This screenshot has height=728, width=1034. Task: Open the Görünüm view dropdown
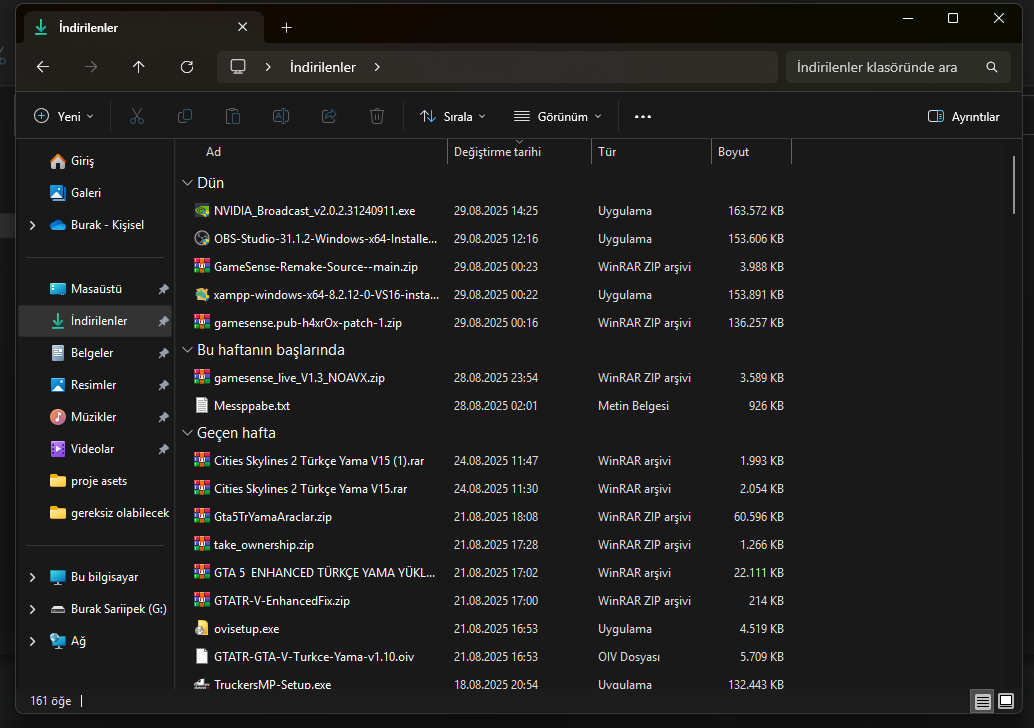click(558, 116)
